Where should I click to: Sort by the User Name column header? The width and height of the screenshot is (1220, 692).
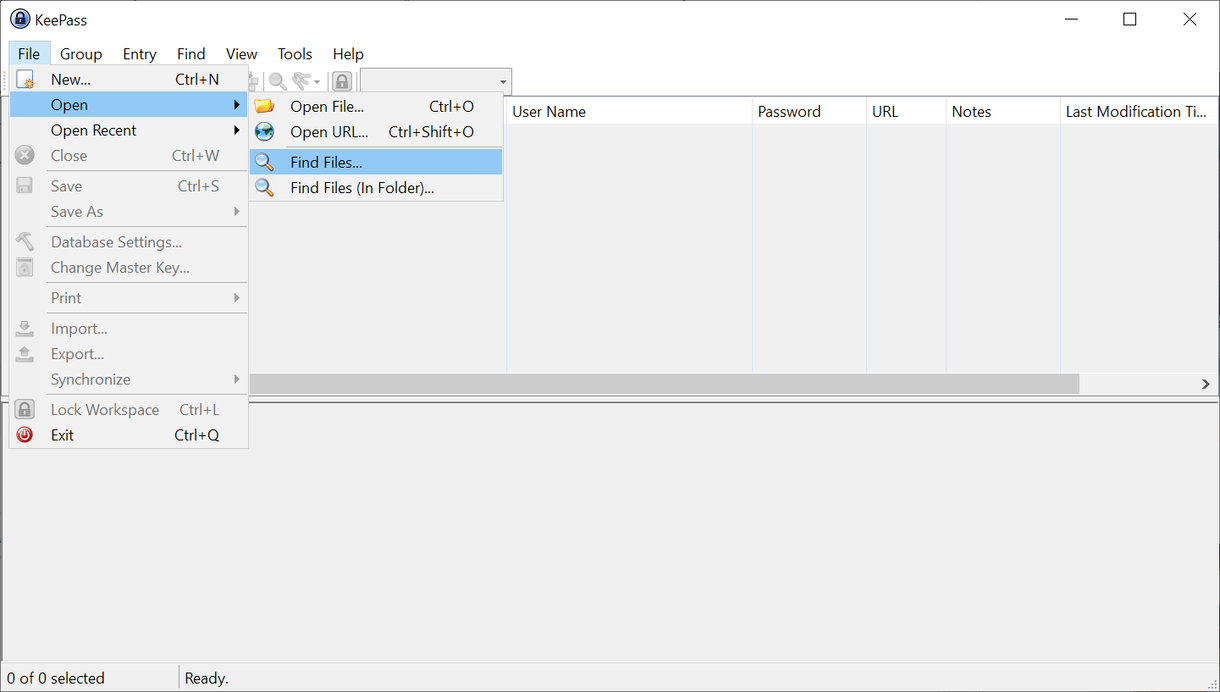[629, 111]
